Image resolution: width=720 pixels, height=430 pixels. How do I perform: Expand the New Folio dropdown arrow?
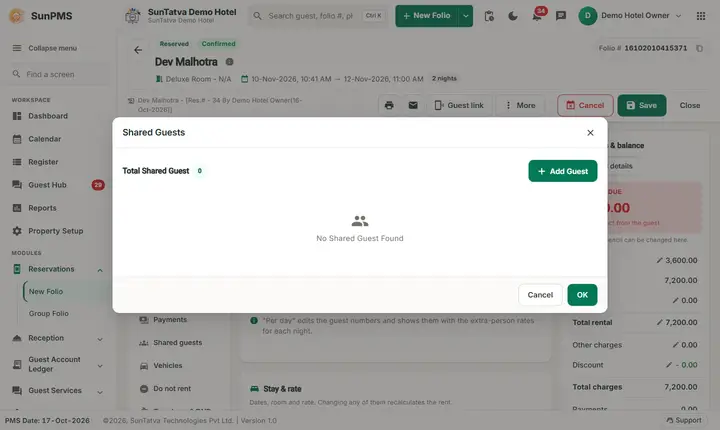(x=466, y=16)
